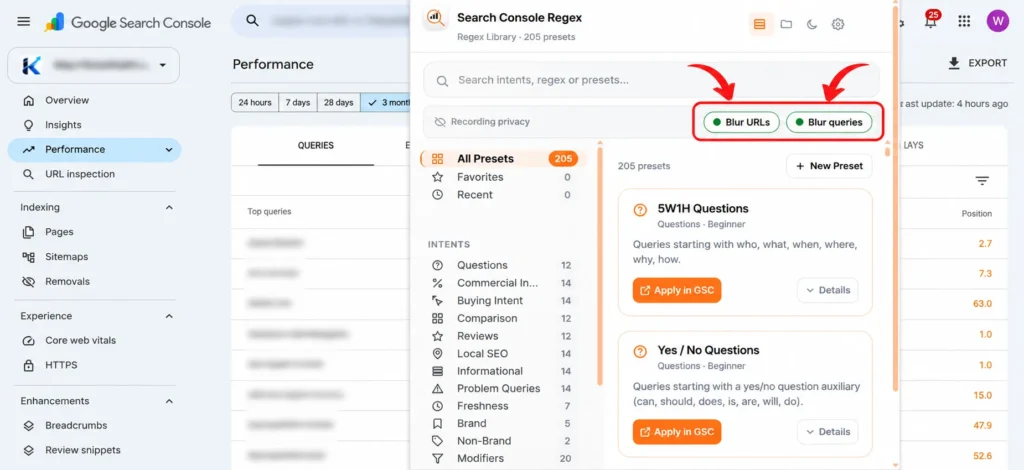The height and width of the screenshot is (470, 1024).
Task: Click the Overview home icon in sidebar
Action: (x=28, y=101)
